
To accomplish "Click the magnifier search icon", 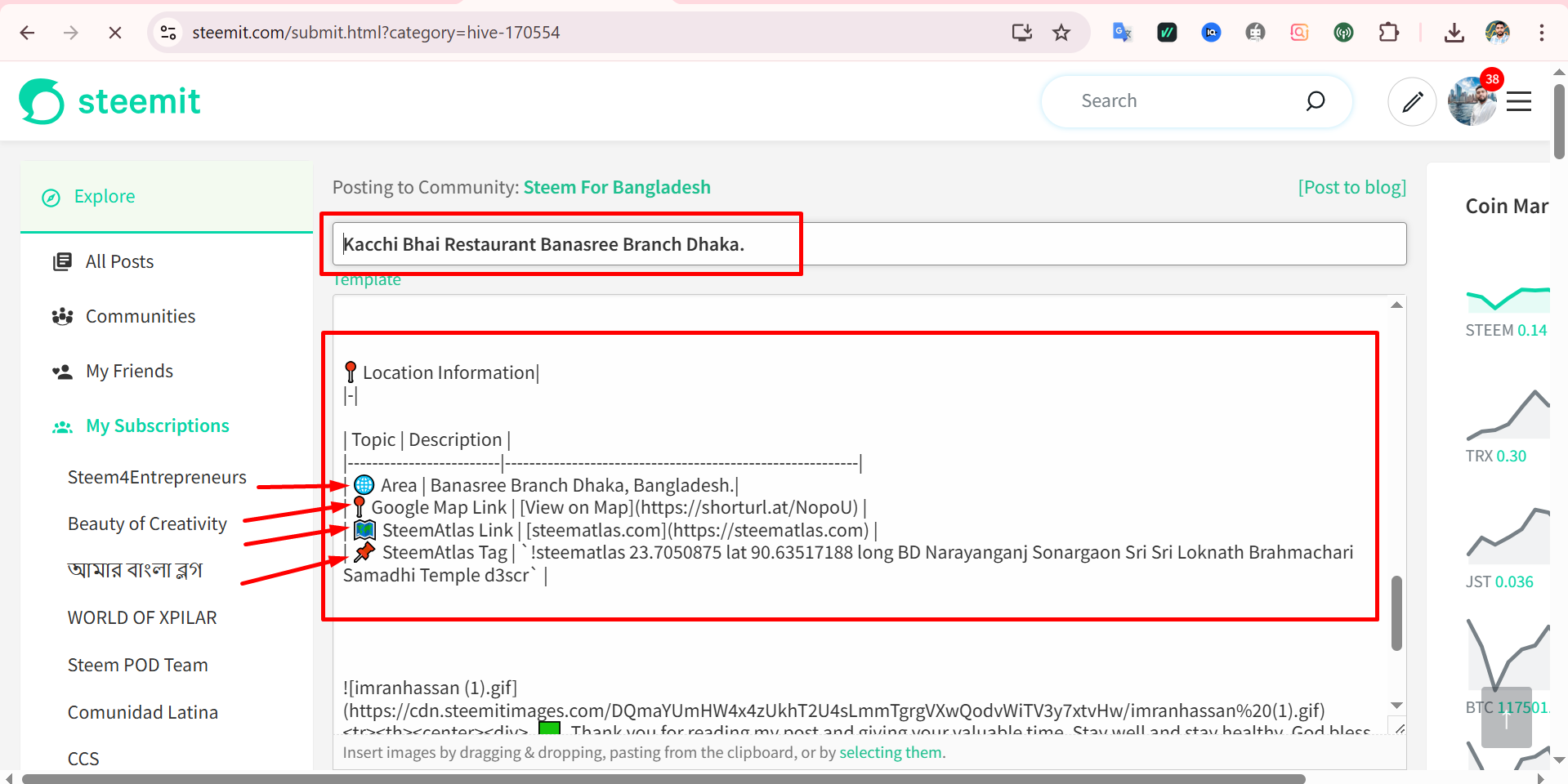I will pyautogui.click(x=1315, y=100).
